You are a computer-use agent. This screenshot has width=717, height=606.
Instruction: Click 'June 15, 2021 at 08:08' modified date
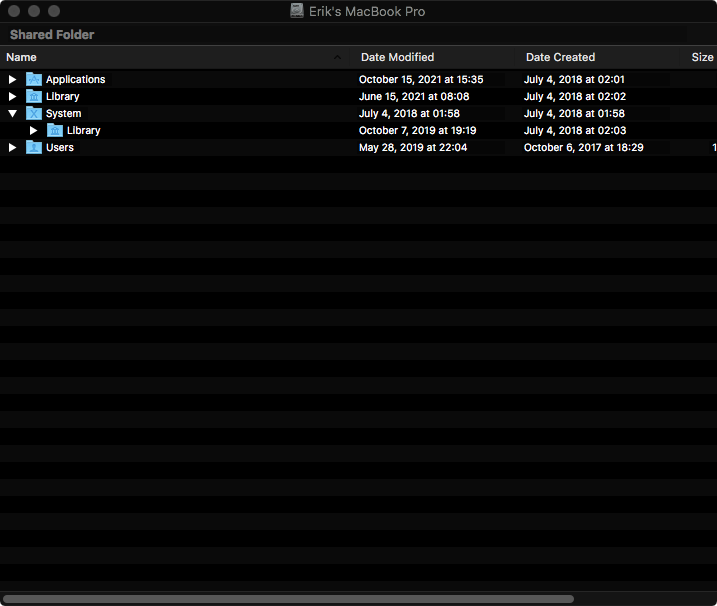click(x=414, y=97)
